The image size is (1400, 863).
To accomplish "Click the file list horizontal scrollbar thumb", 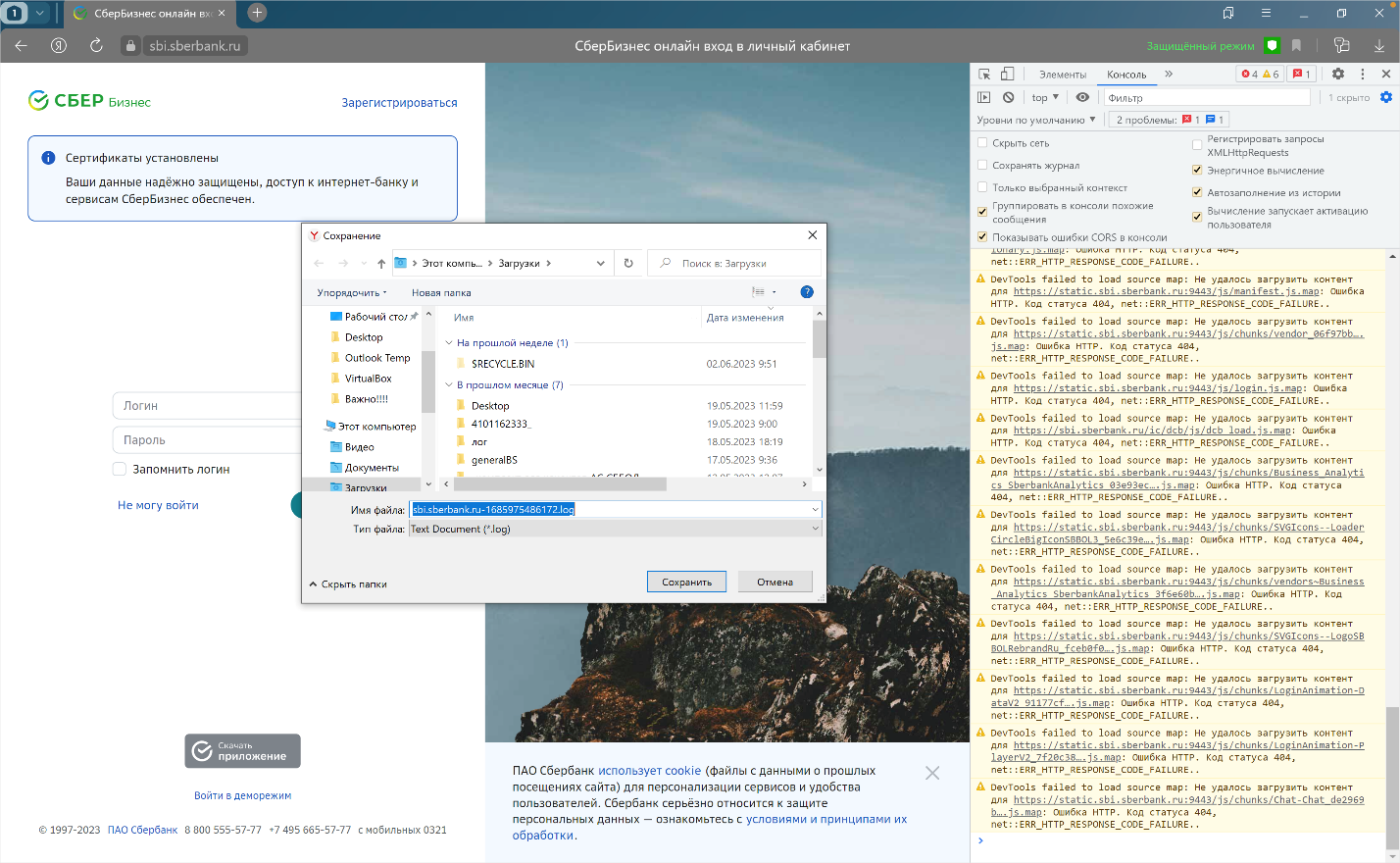I will click(x=559, y=483).
